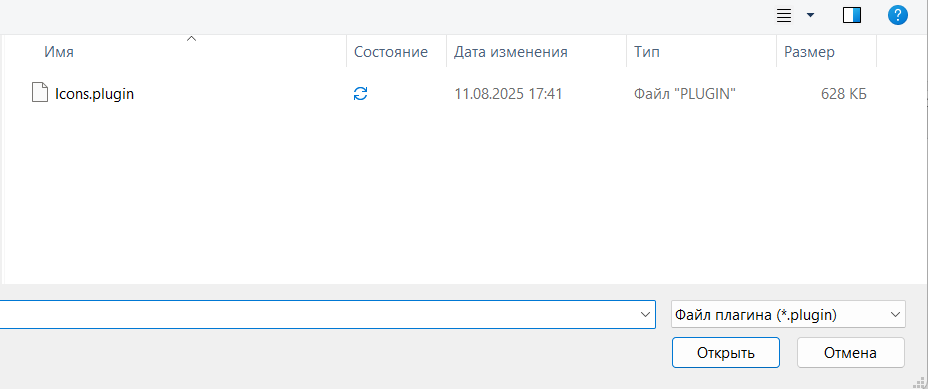Sort by the Состояние column header
This screenshot has height=389, width=928.
click(x=391, y=52)
